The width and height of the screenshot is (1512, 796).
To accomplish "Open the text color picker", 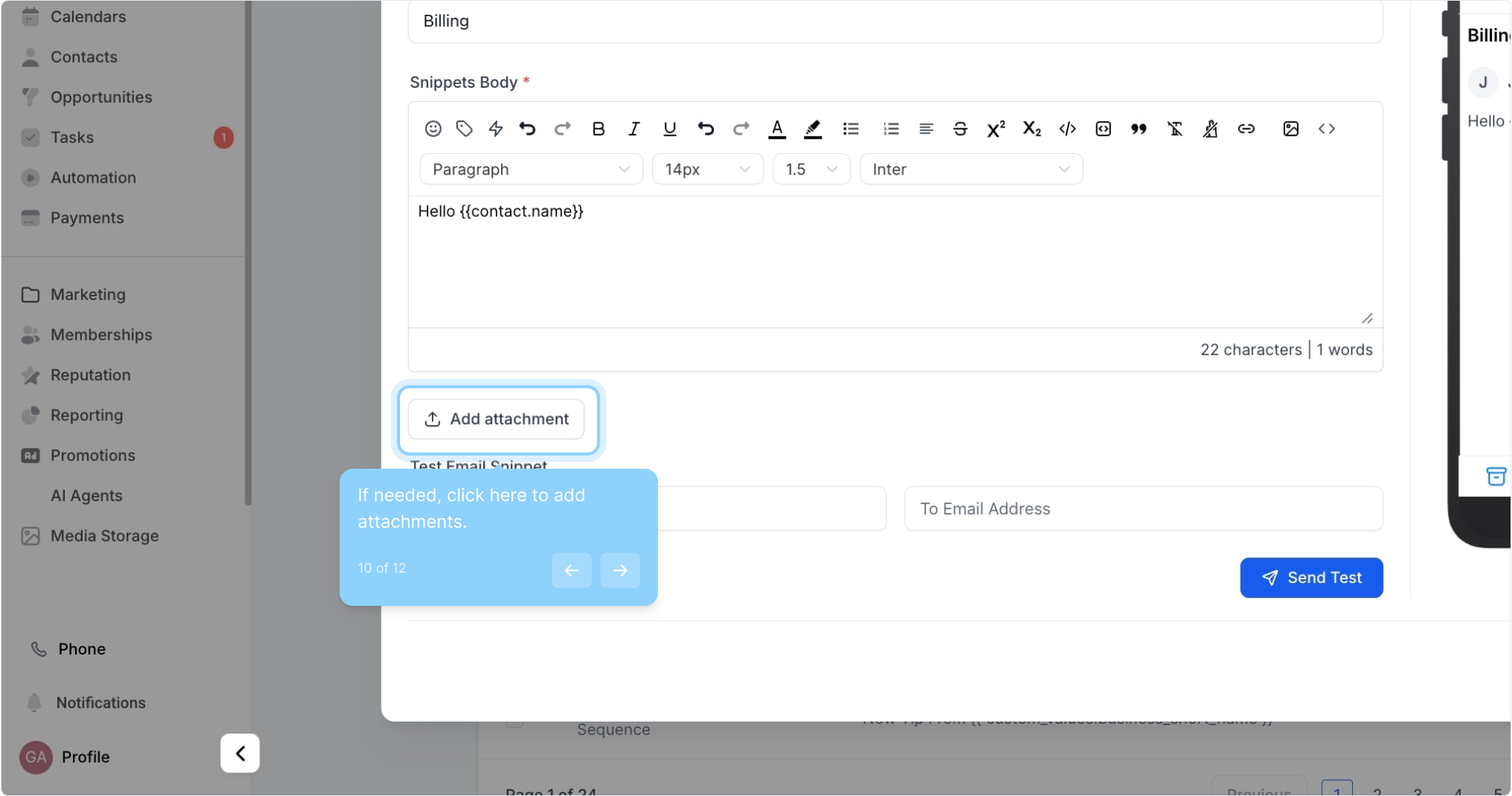I will tap(777, 129).
